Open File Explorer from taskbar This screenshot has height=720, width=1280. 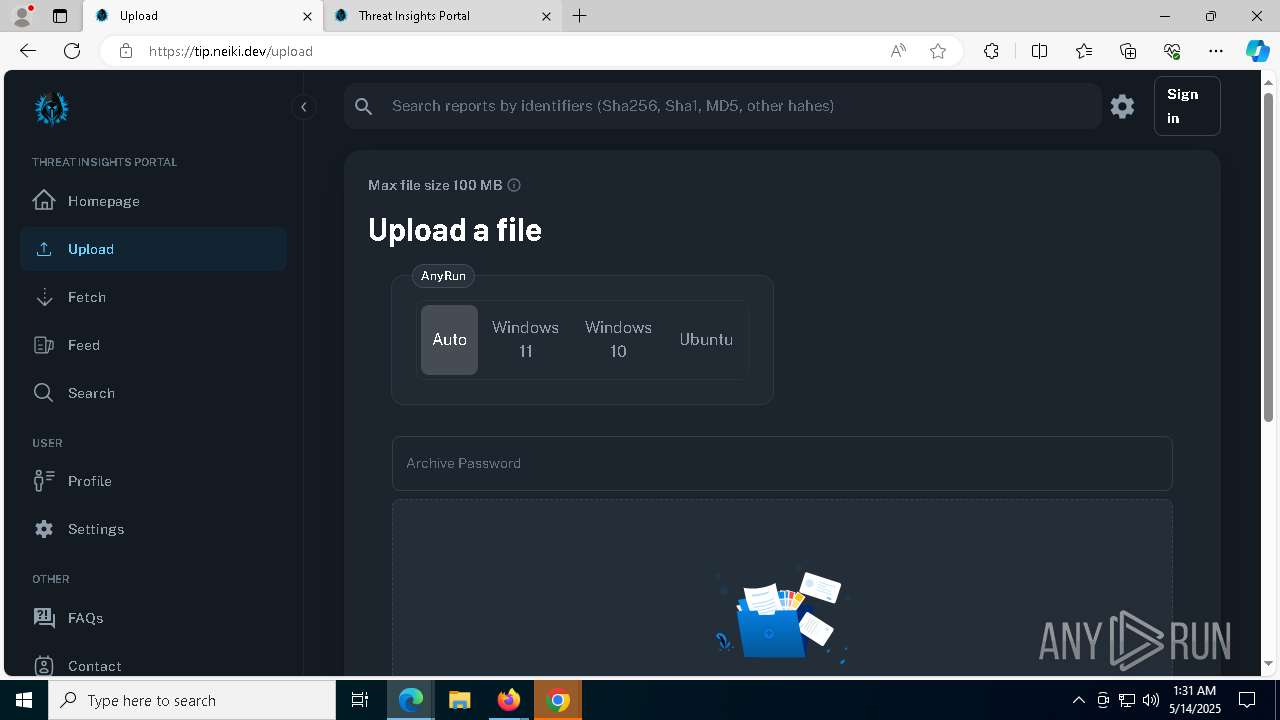[459, 700]
